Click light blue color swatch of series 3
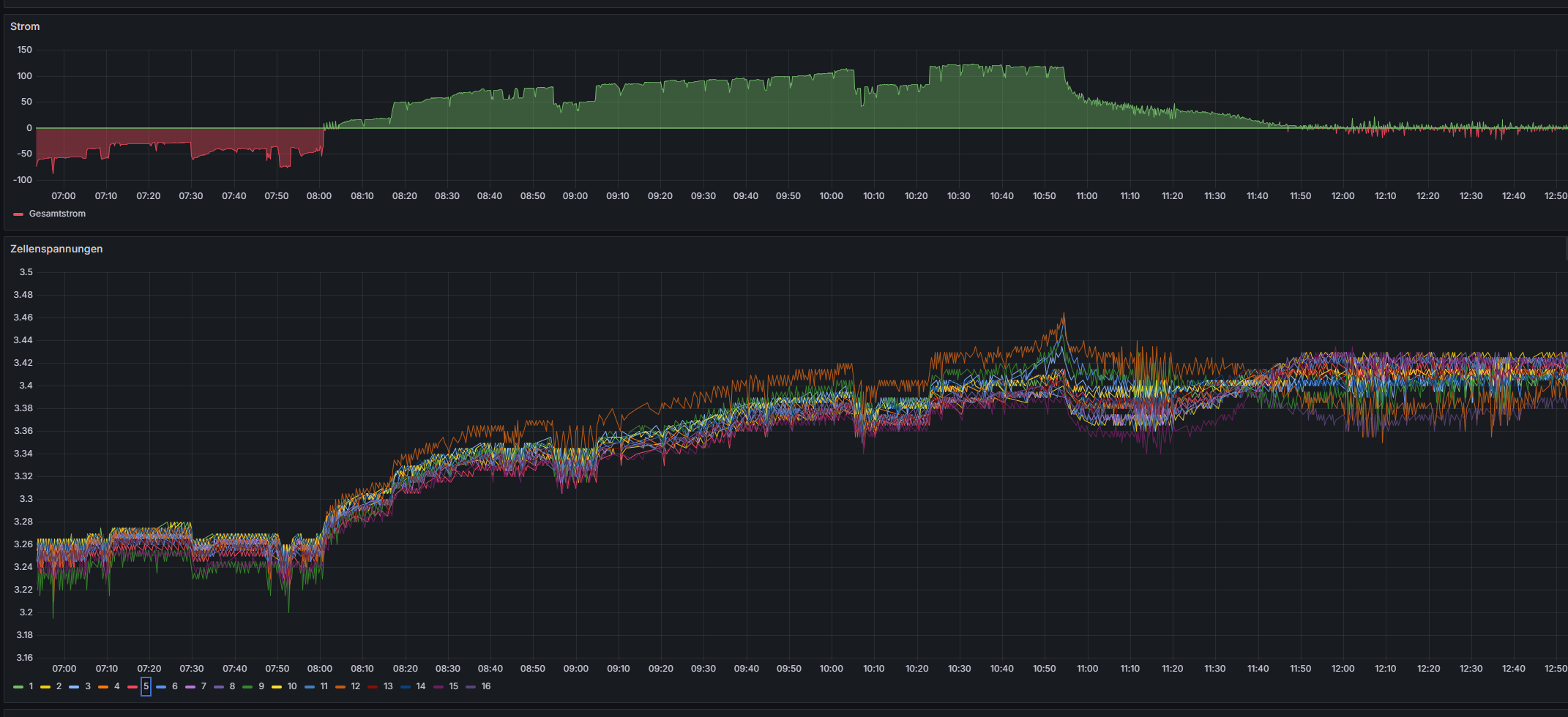 tap(74, 687)
